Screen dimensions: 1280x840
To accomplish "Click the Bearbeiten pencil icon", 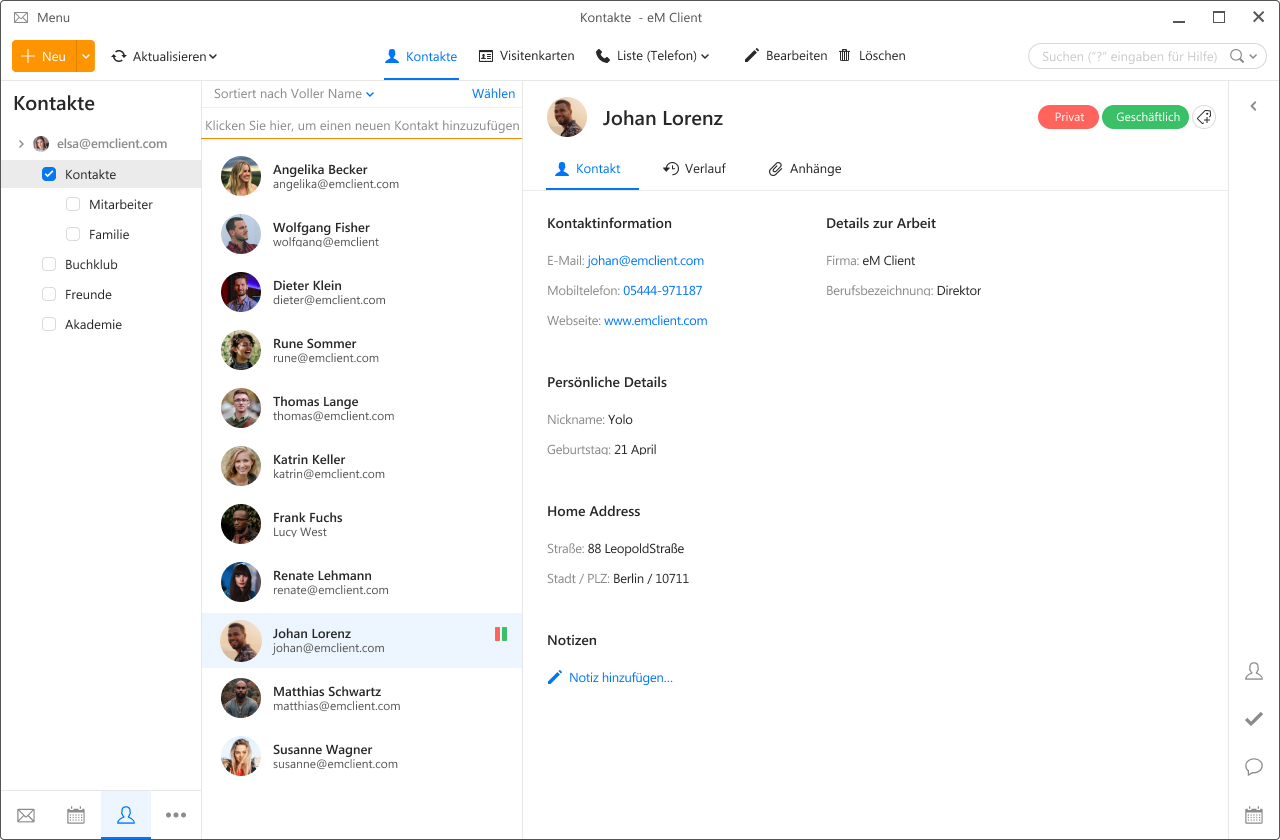I will pos(752,56).
